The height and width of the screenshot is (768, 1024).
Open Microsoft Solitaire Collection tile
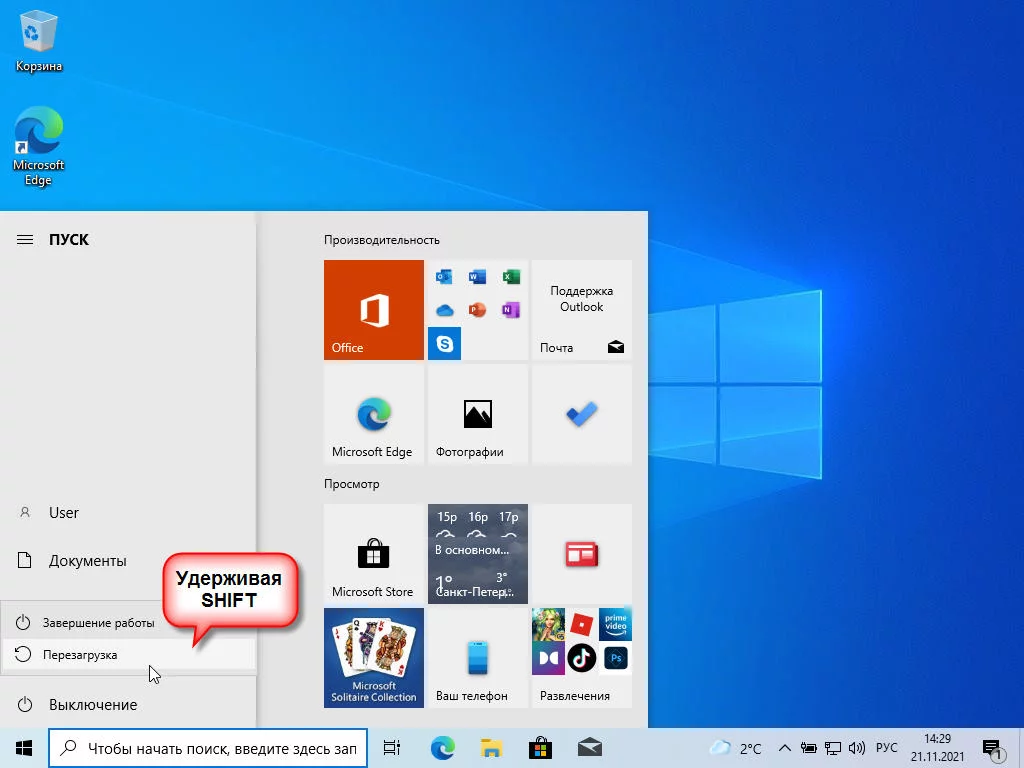click(374, 658)
